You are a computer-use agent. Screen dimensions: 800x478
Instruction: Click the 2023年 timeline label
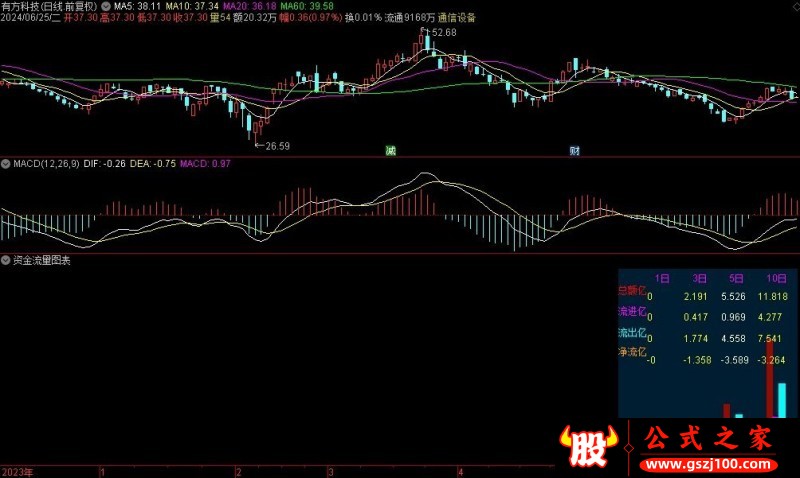[17, 471]
